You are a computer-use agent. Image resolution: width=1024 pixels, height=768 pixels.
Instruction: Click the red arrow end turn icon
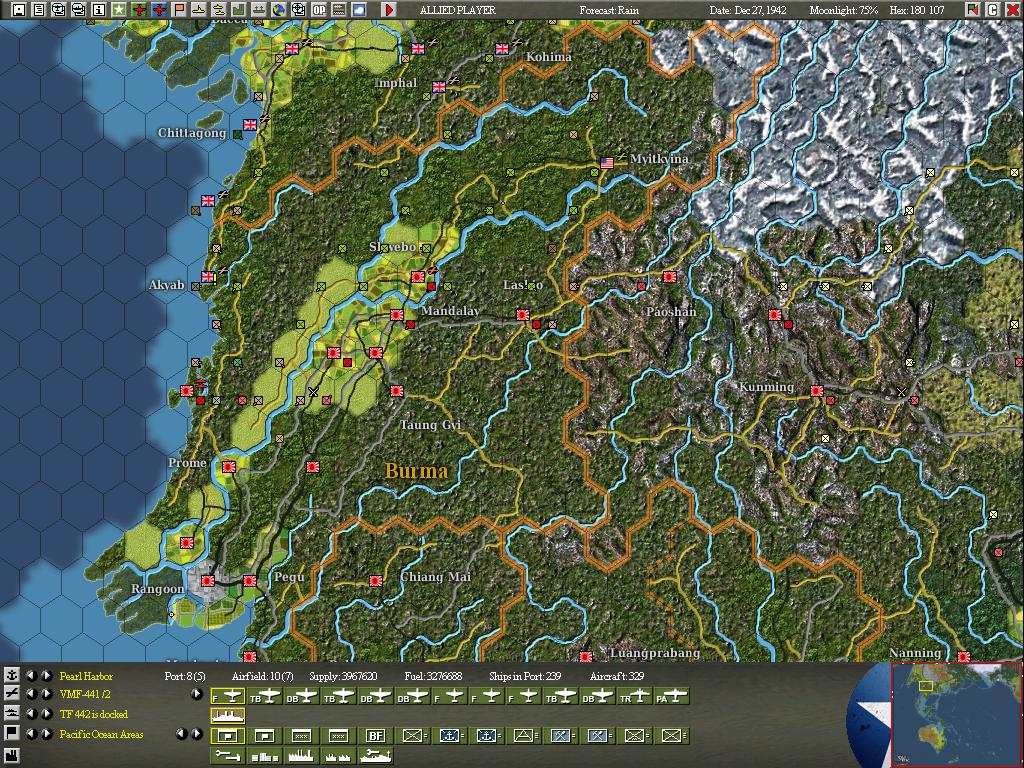(x=389, y=9)
